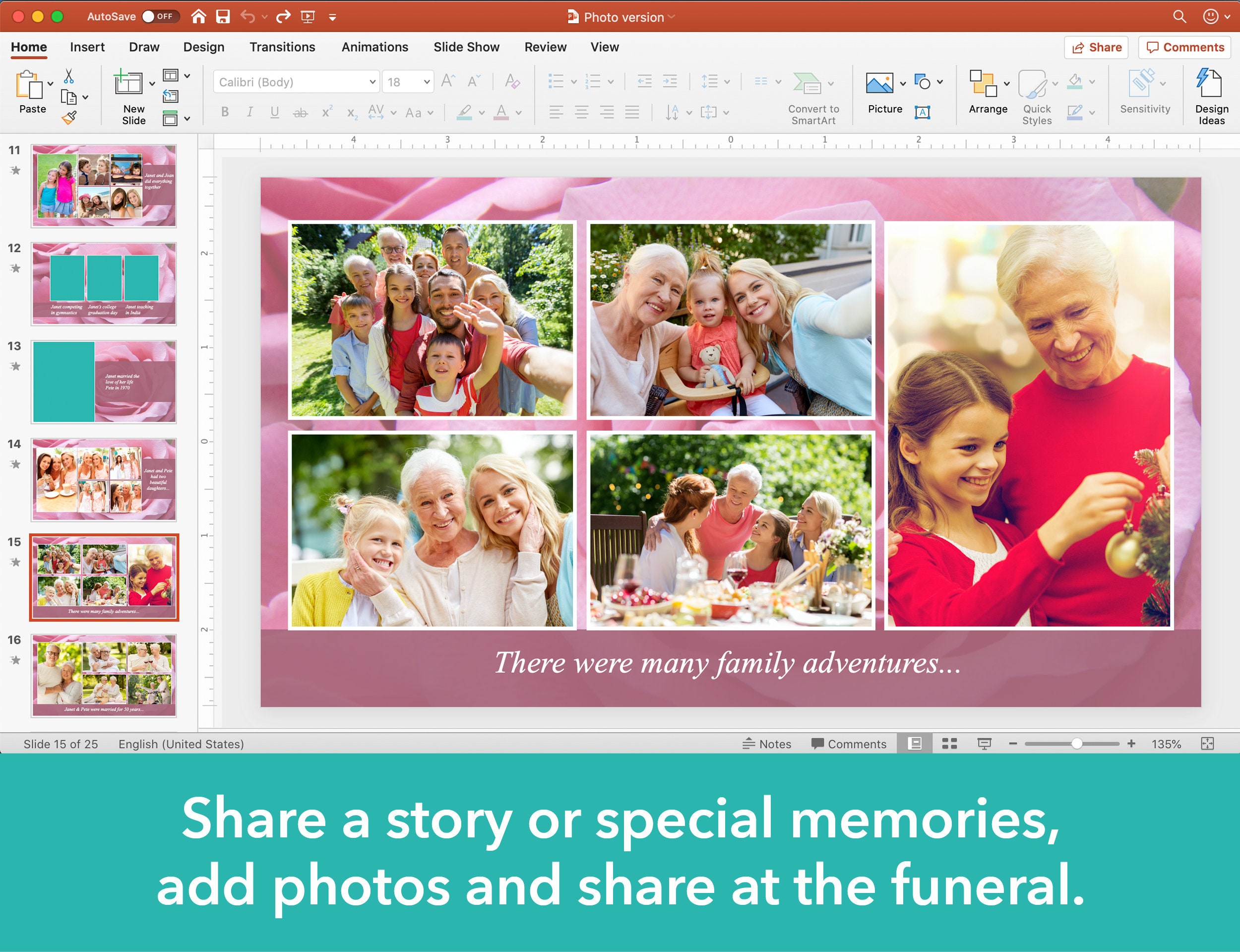
Task: Switch to the Transitions tab
Action: (282, 47)
